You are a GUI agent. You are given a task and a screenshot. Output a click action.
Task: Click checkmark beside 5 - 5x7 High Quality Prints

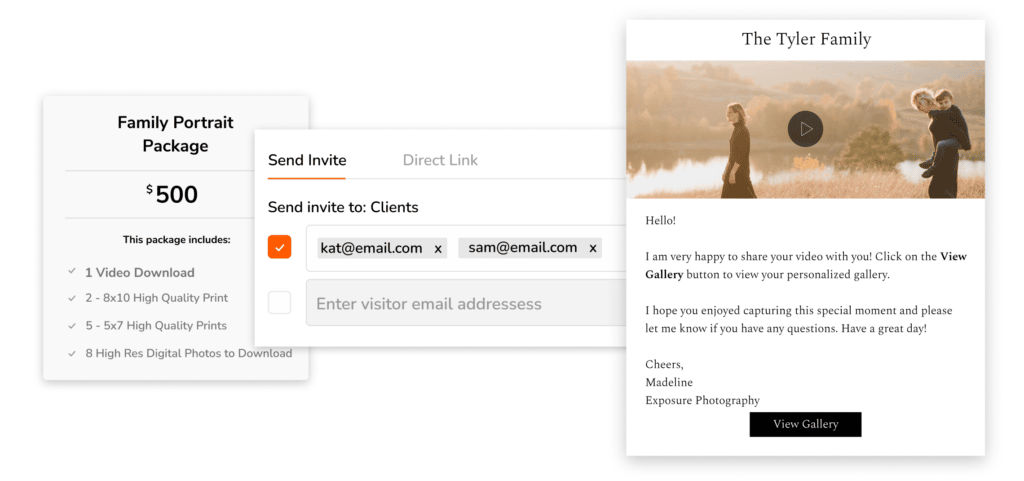[72, 326]
